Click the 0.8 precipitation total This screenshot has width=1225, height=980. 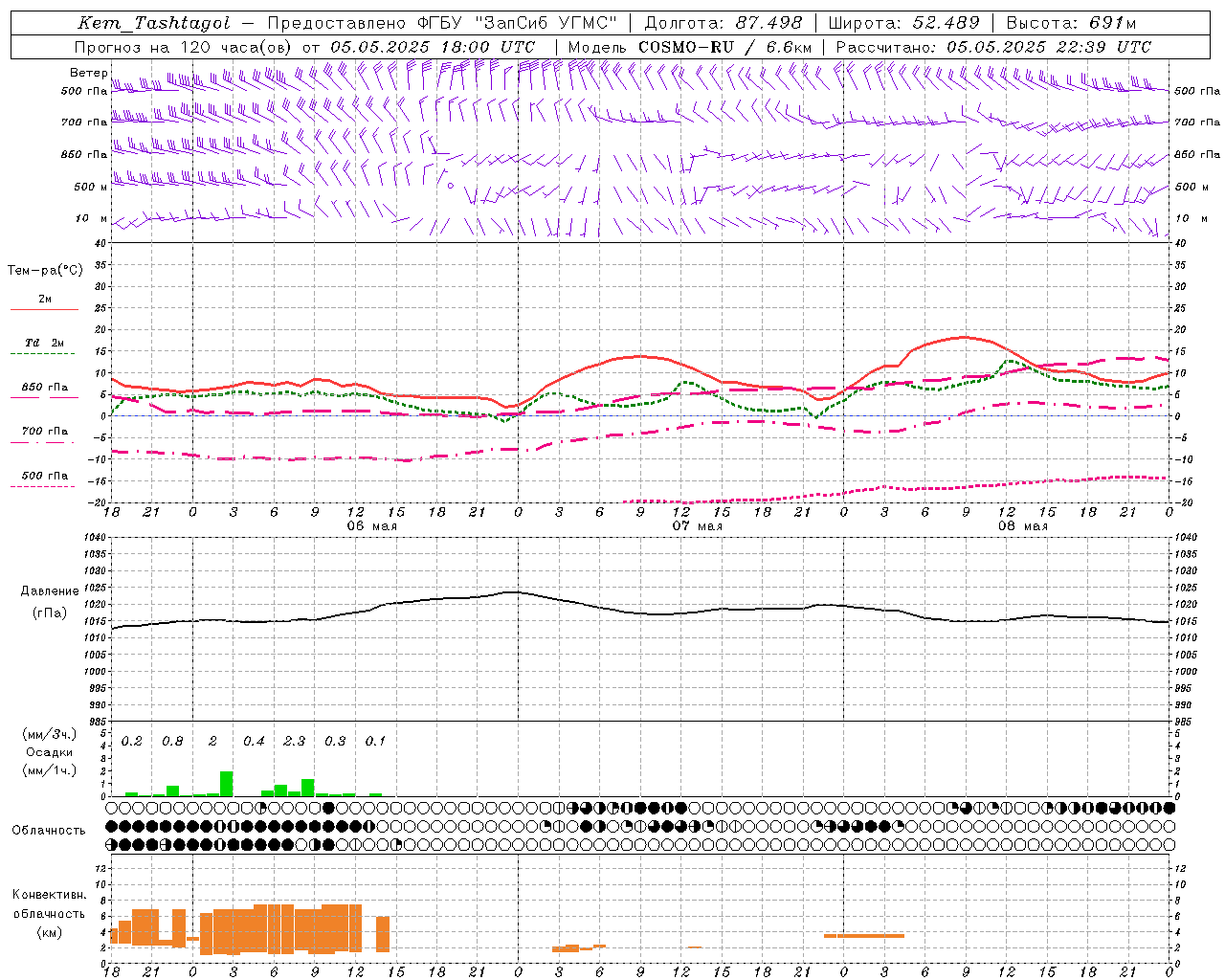(x=172, y=742)
